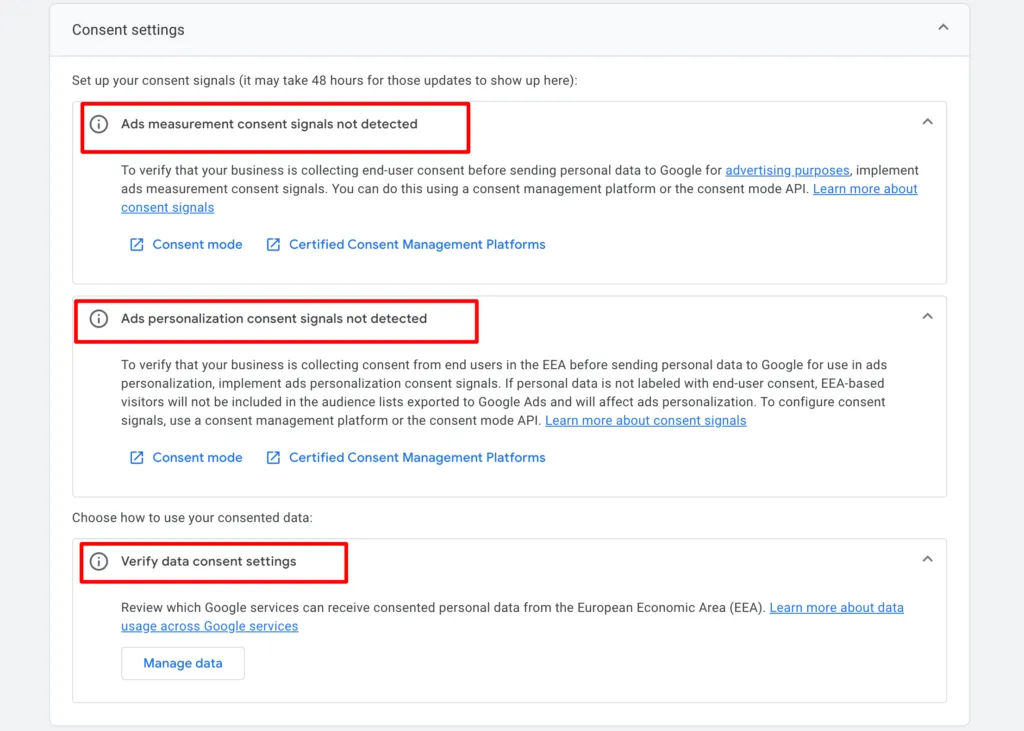The width and height of the screenshot is (1024, 731).
Task: Open the advertising purposes link
Action: [787, 171]
